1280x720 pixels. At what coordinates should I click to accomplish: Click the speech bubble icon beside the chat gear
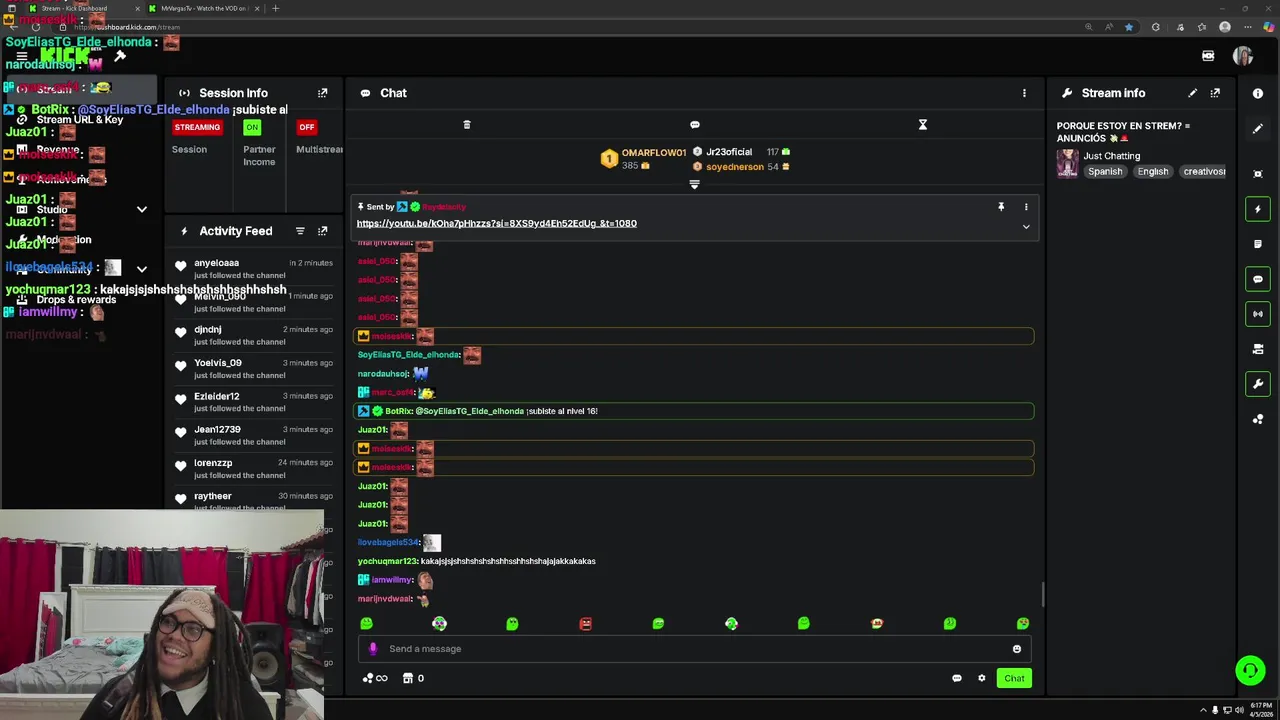957,678
